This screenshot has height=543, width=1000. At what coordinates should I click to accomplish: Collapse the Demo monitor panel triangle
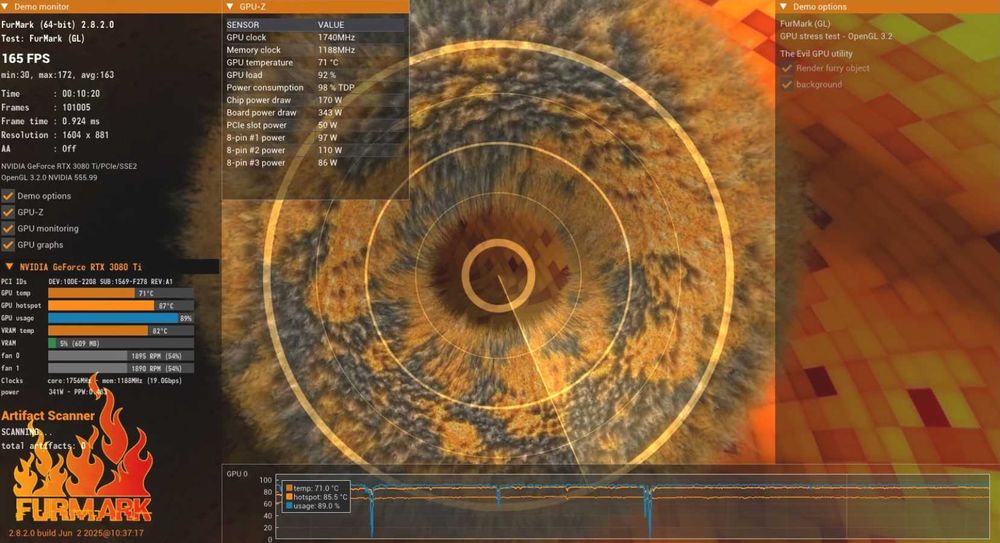pyautogui.click(x=6, y=6)
